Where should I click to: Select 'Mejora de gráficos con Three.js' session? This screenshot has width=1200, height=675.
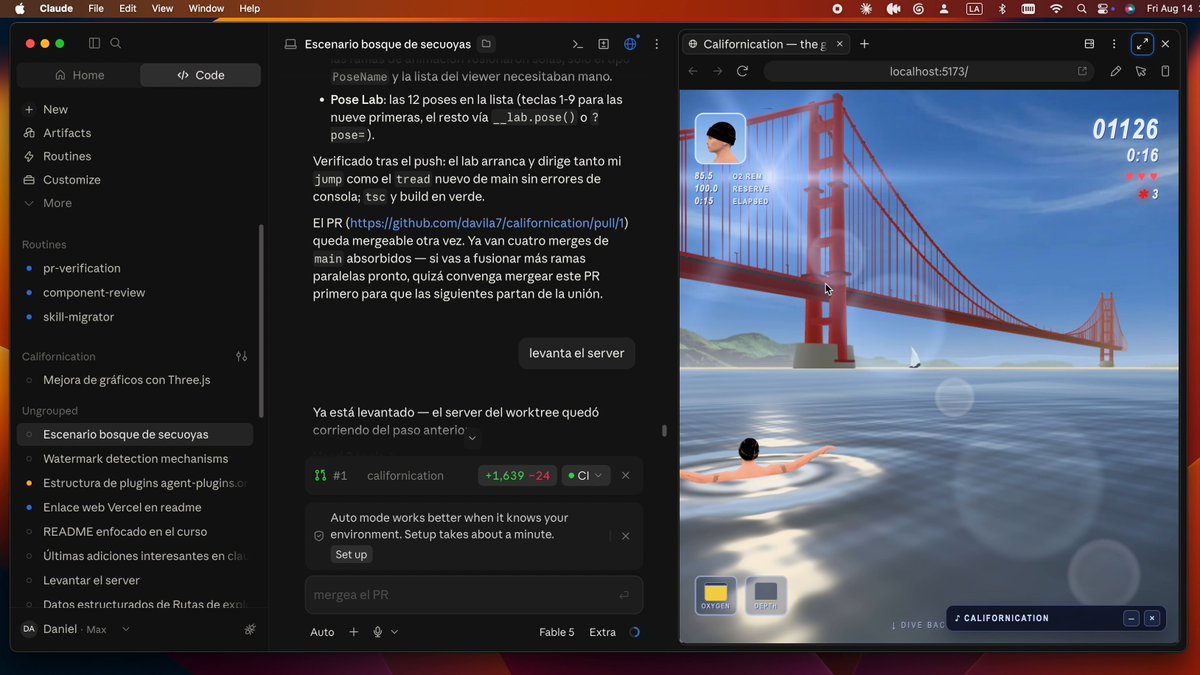127,380
